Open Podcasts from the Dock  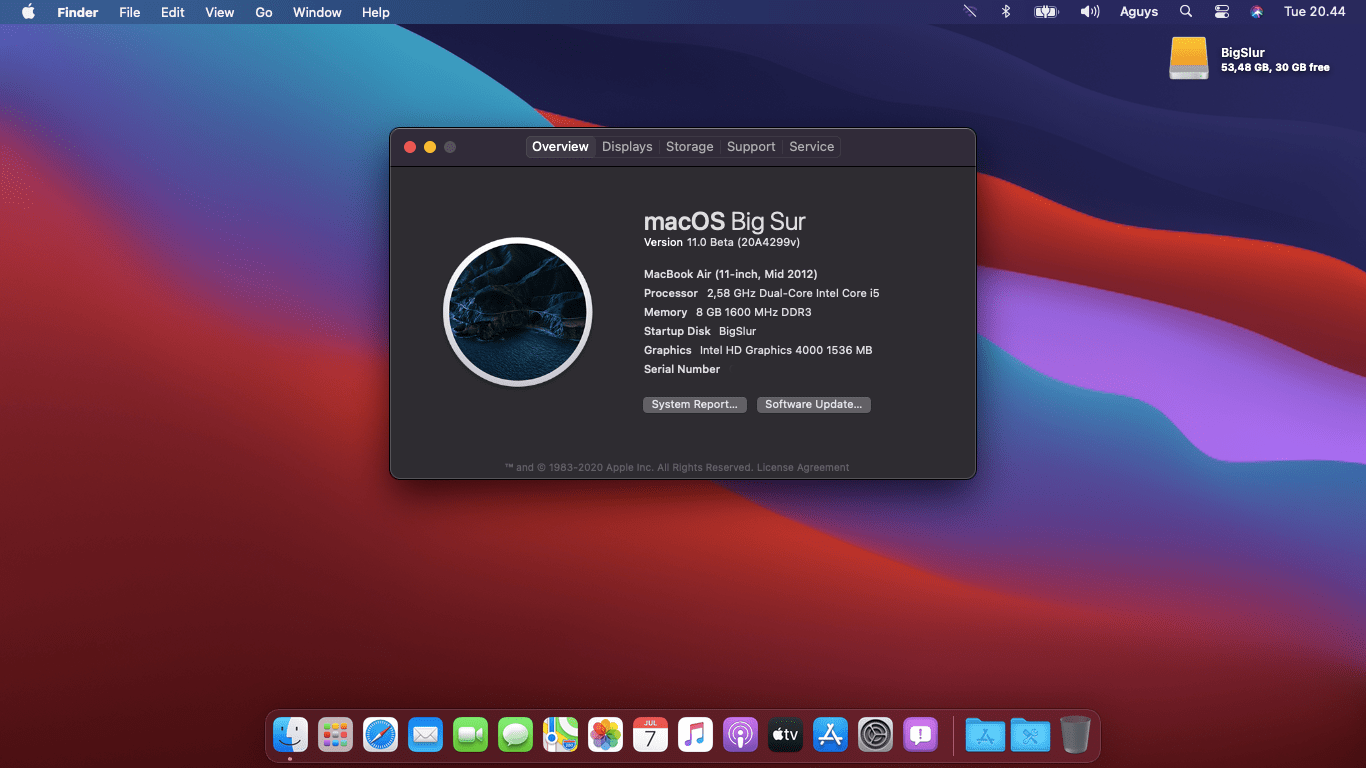coord(740,735)
